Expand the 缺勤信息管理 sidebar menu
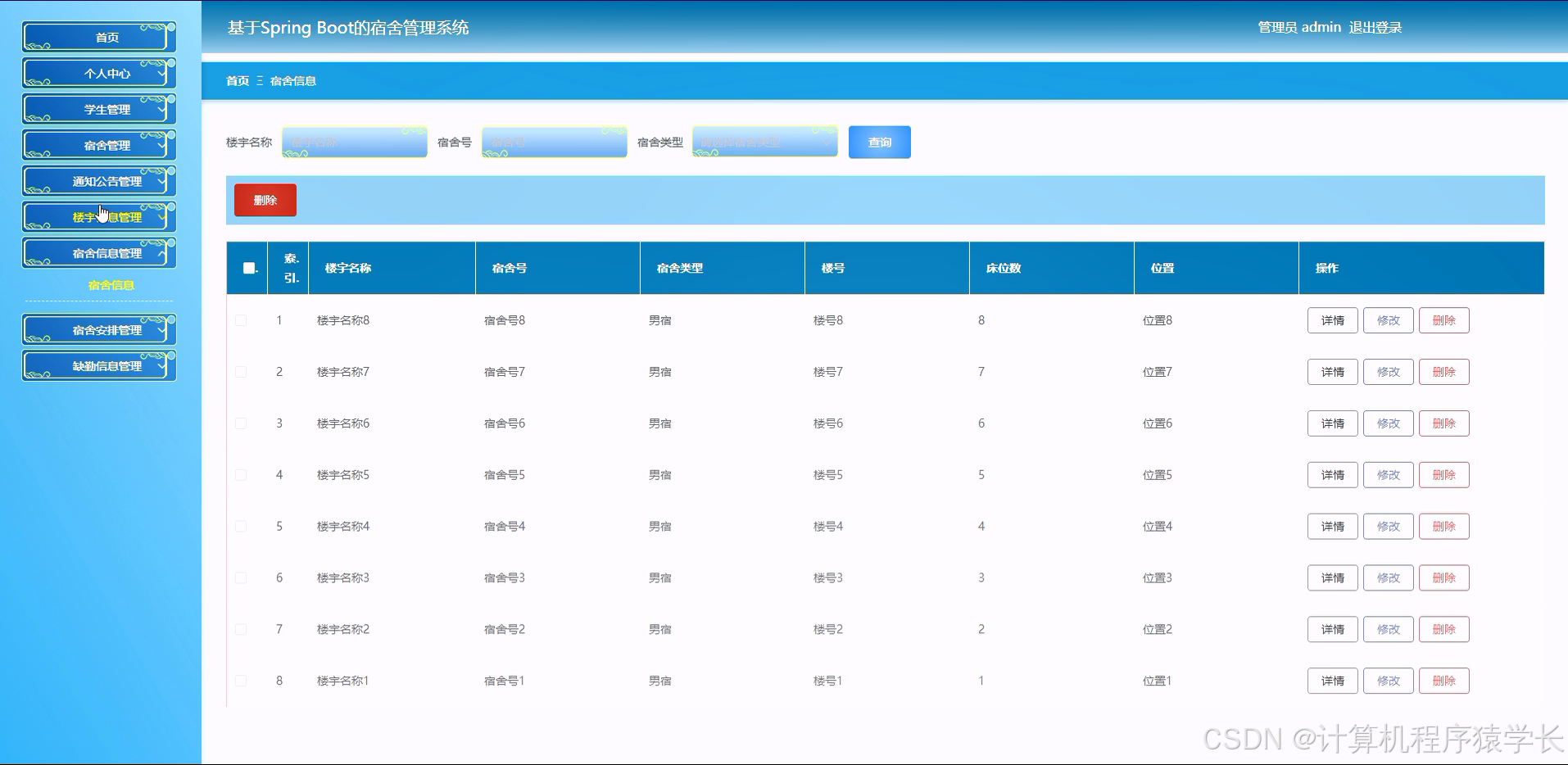 click(x=99, y=366)
